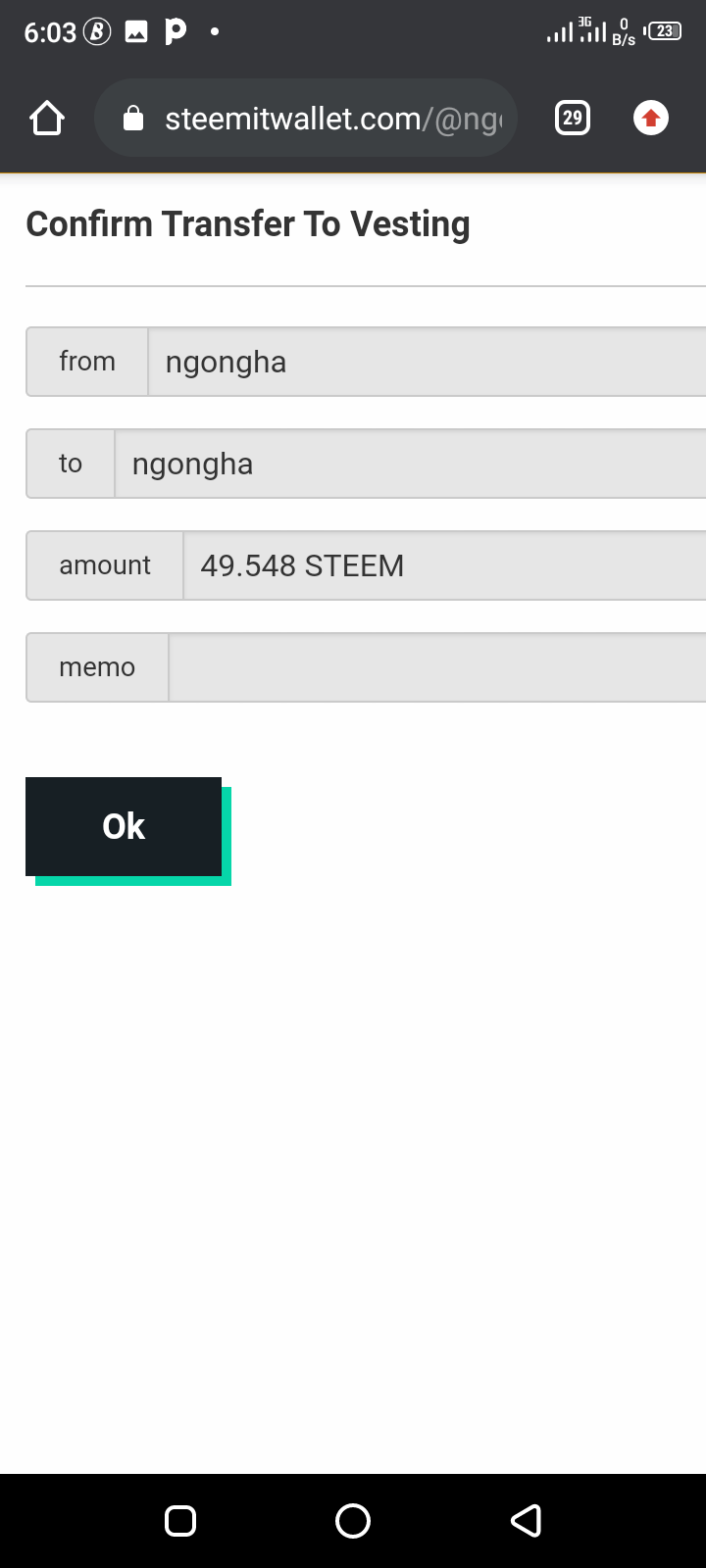
Task: Tap the image notification icon in status bar
Action: pyautogui.click(x=136, y=32)
